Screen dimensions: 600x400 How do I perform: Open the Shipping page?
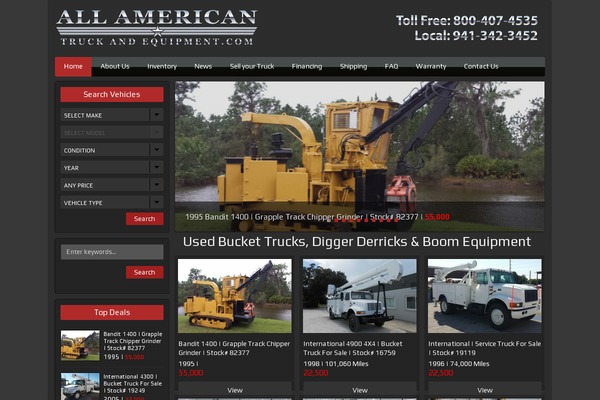pyautogui.click(x=353, y=67)
